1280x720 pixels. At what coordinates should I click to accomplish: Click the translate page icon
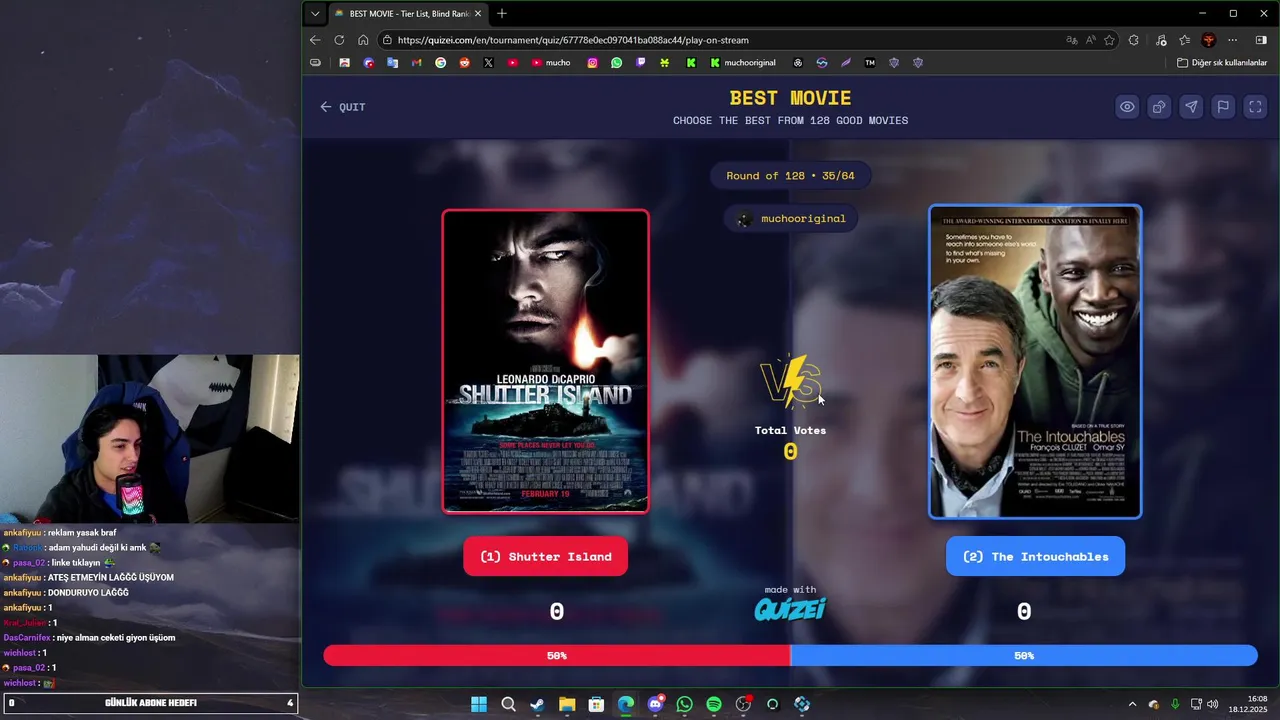1072,40
